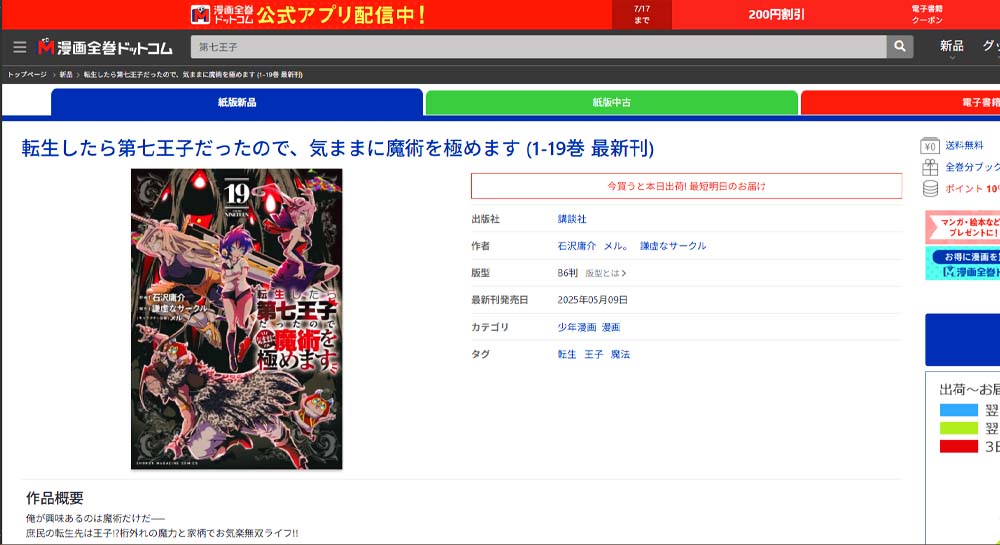This screenshot has height=545, width=1000.
Task: Click the green shipping legend swatch
Action: tap(959, 428)
